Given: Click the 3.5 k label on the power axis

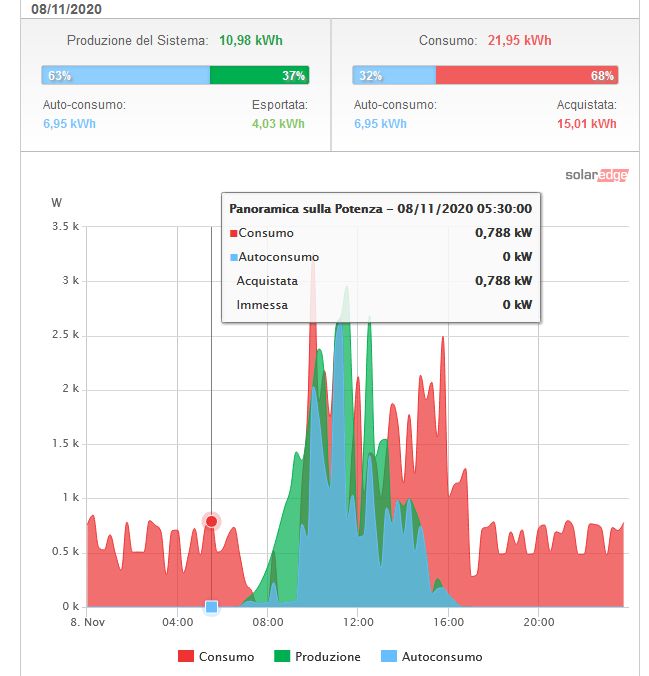Looking at the screenshot, I should click(63, 227).
